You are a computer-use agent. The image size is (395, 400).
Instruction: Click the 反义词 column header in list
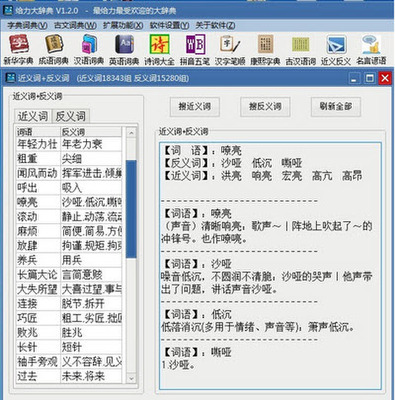(91, 132)
